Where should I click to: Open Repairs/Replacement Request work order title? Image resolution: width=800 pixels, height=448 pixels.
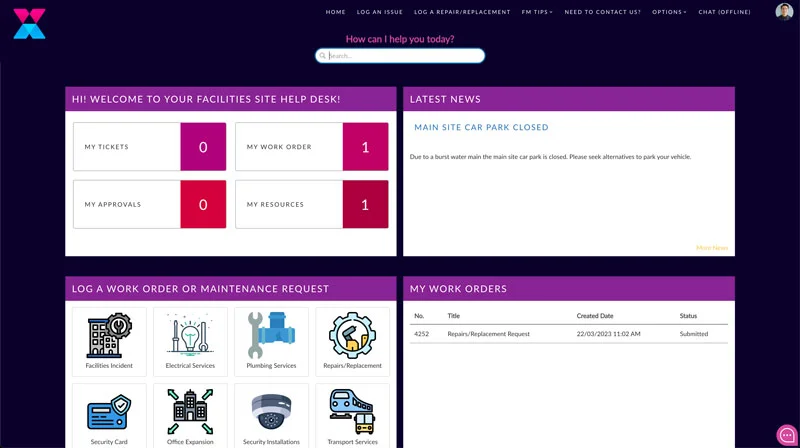tap(488, 334)
